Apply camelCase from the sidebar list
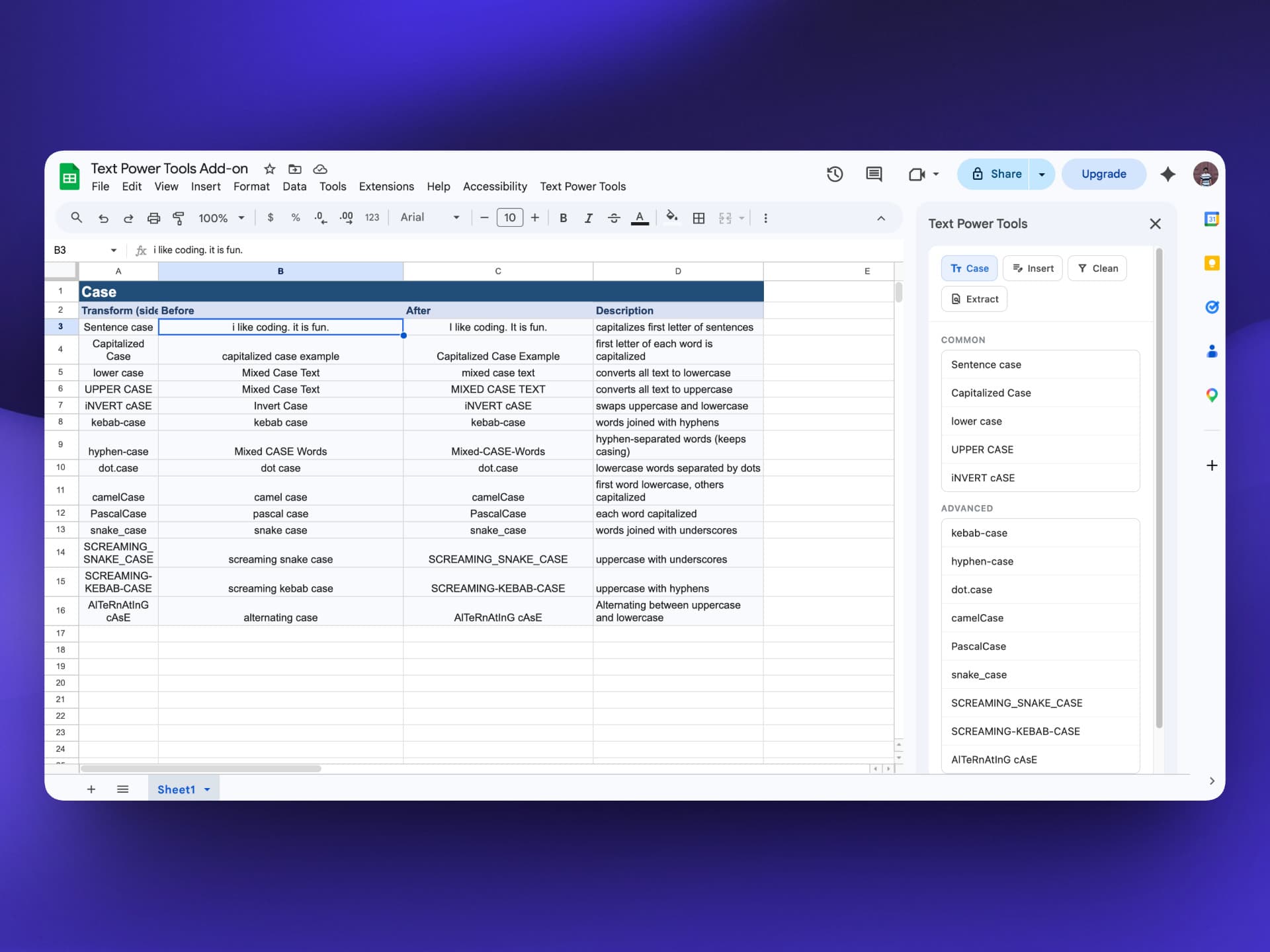Image resolution: width=1270 pixels, height=952 pixels. (x=1040, y=618)
